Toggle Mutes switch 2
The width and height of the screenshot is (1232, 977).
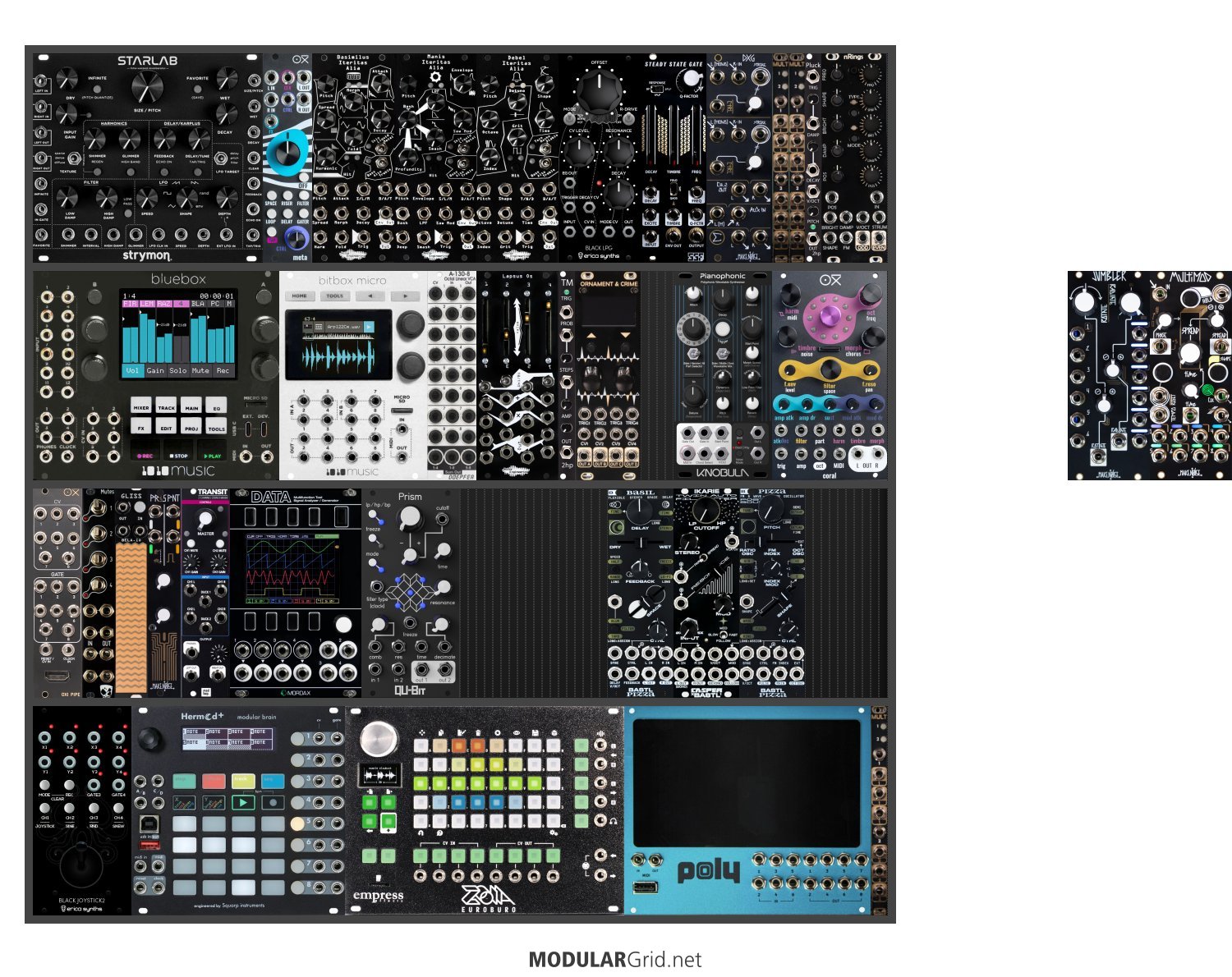coord(97,533)
